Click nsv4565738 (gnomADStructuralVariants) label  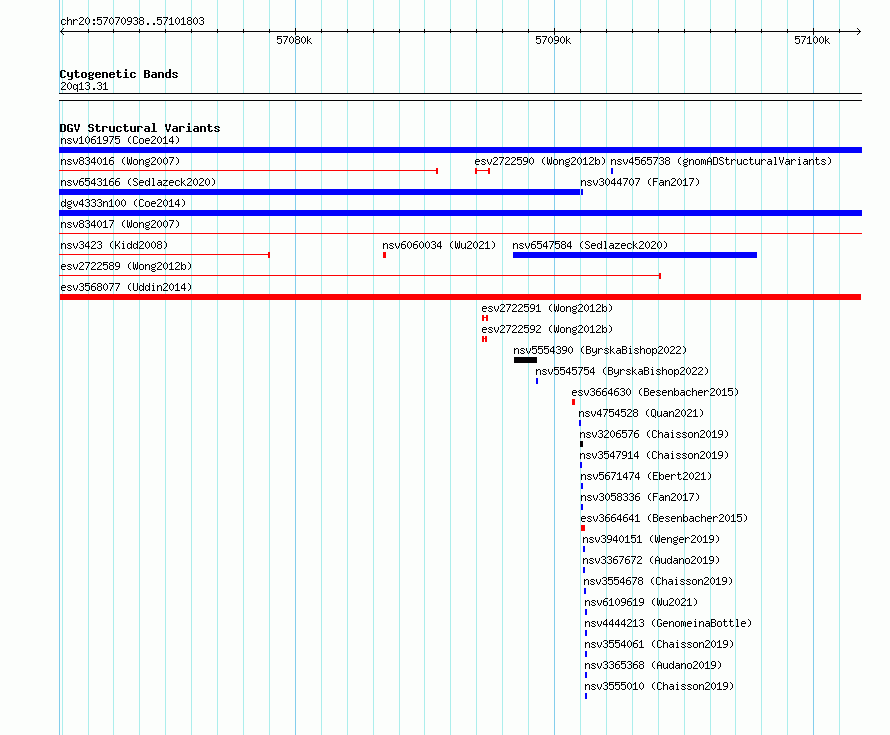(721, 161)
